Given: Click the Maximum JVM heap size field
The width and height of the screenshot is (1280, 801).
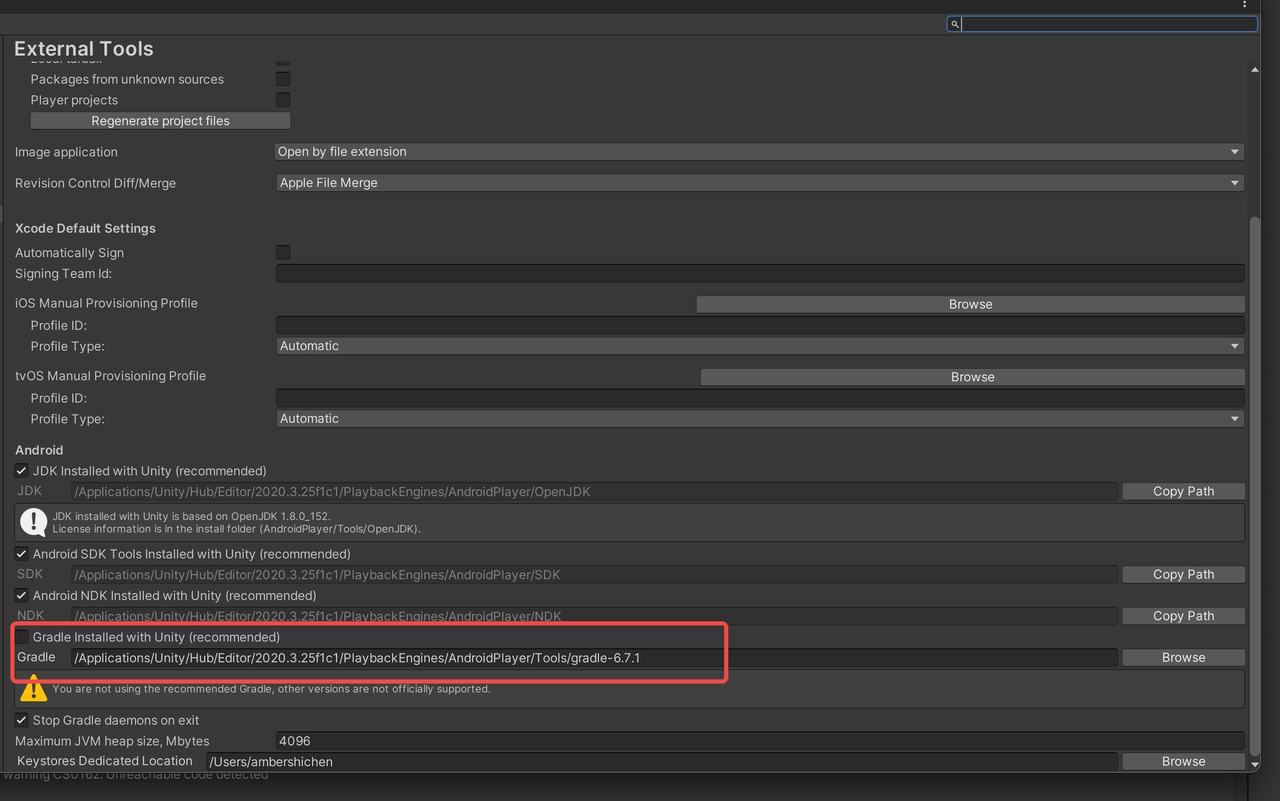Looking at the screenshot, I should click(x=760, y=741).
